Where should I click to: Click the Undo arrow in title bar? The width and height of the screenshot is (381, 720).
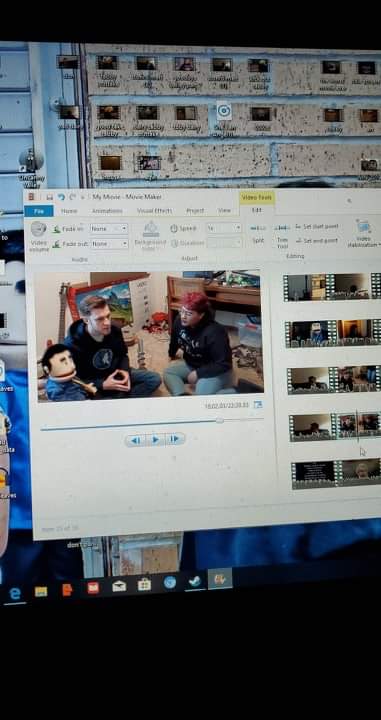point(61,197)
